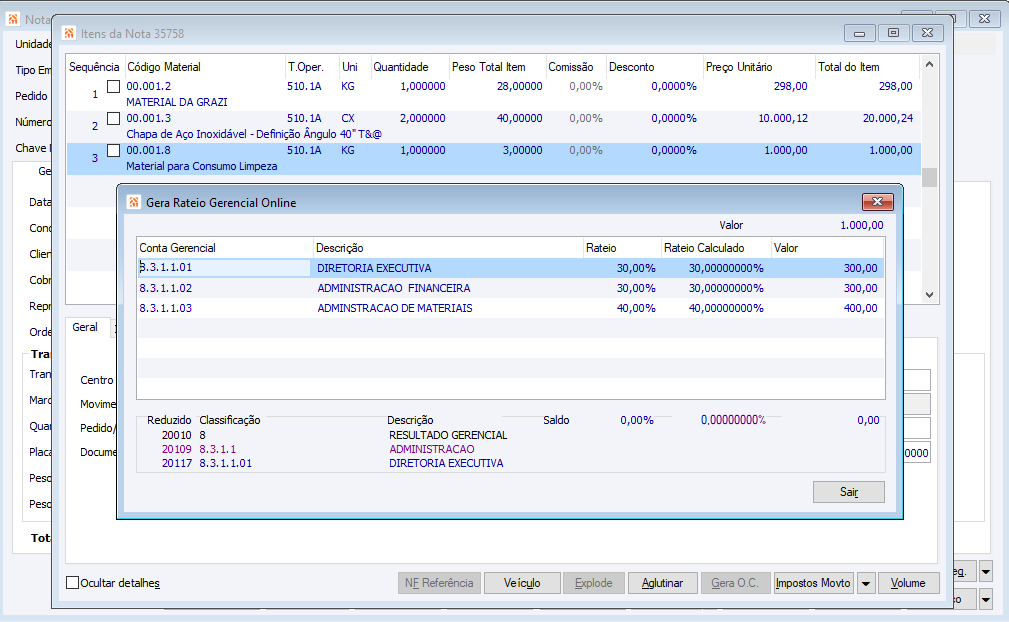The height and width of the screenshot is (622, 1009).
Task: Tick the checkbox for item 00.001.8
Action: 114,151
